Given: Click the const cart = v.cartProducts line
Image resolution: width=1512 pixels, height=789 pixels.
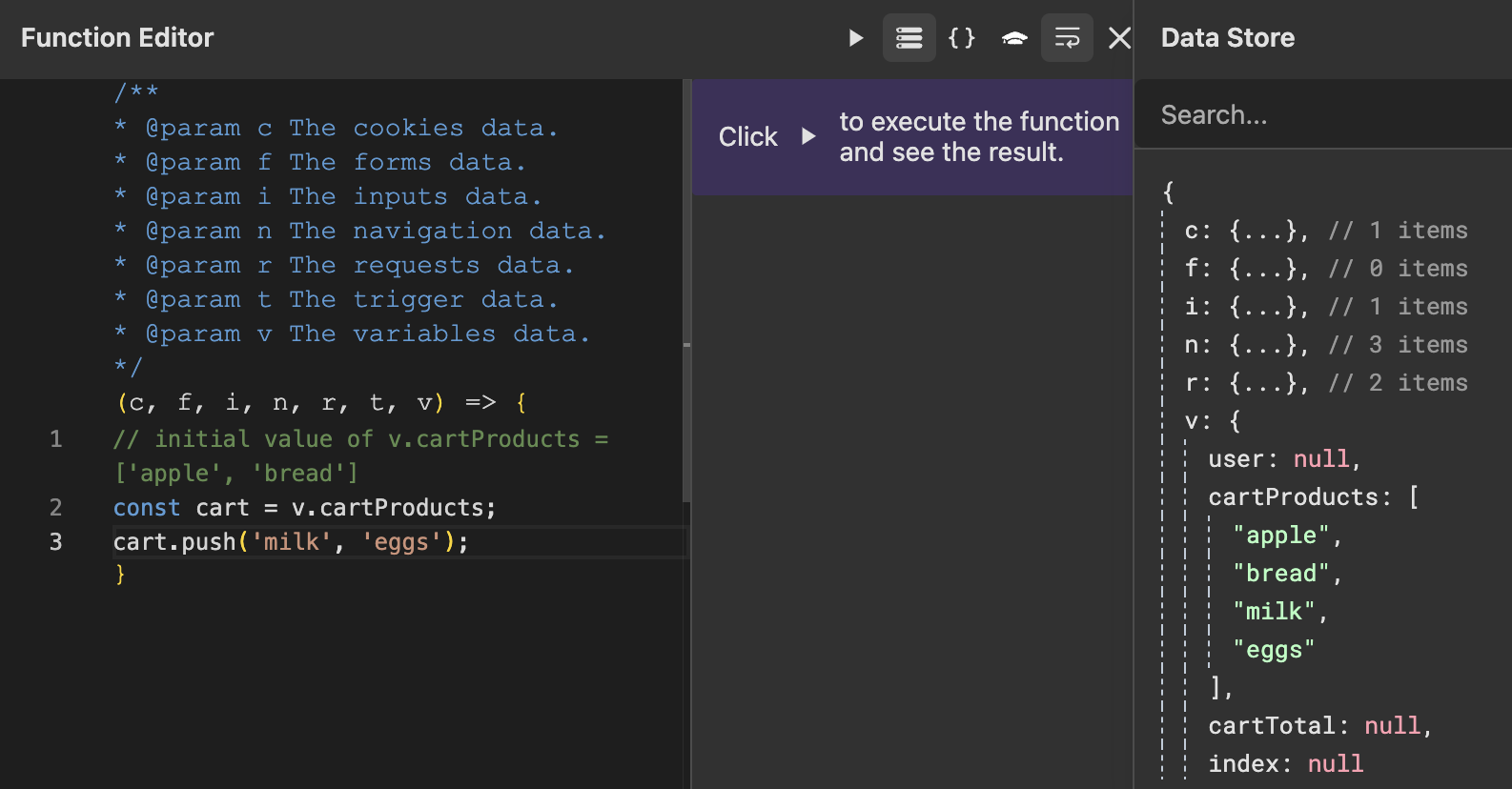Looking at the screenshot, I should coord(305,508).
